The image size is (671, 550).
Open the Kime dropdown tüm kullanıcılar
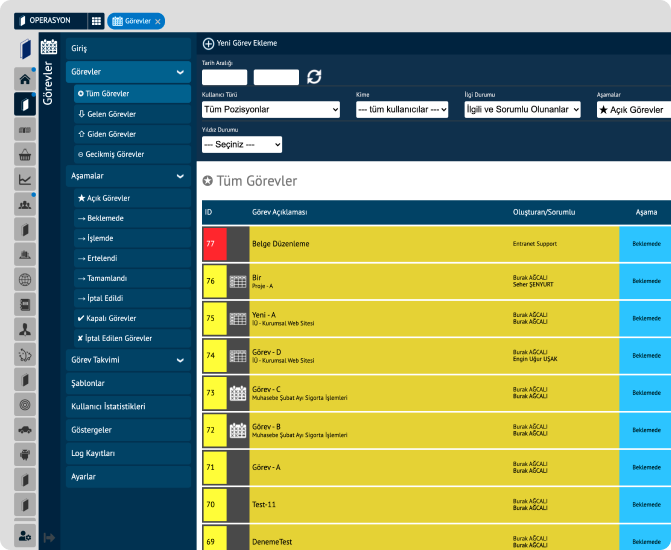[x=402, y=110]
